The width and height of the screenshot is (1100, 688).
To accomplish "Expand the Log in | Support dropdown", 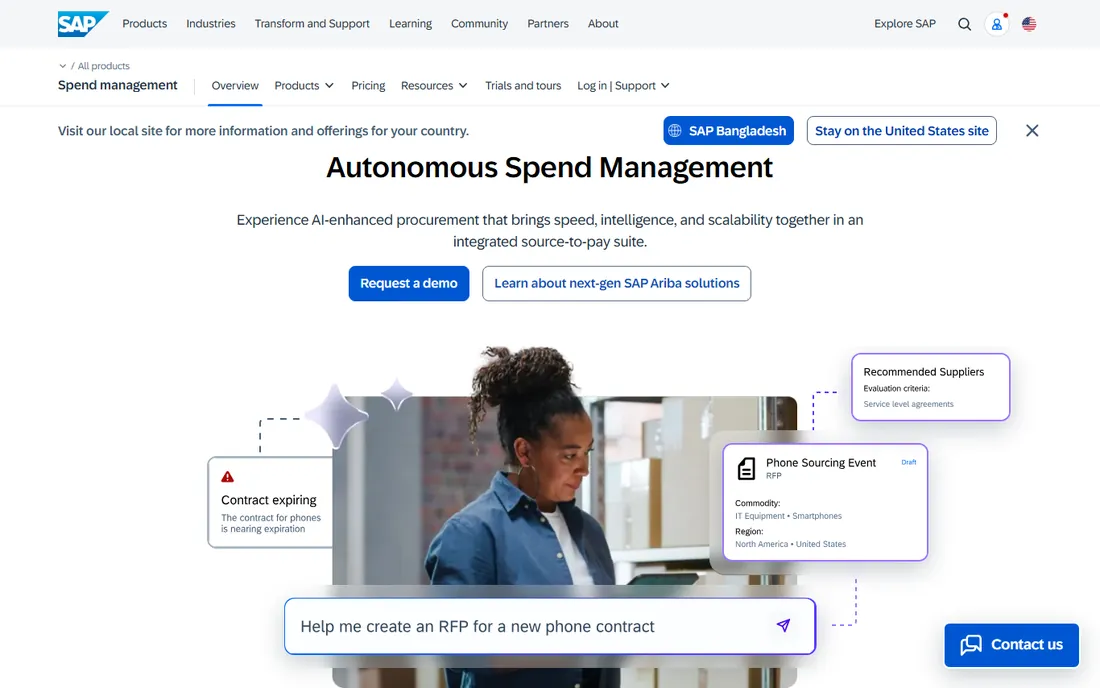I will coord(623,86).
